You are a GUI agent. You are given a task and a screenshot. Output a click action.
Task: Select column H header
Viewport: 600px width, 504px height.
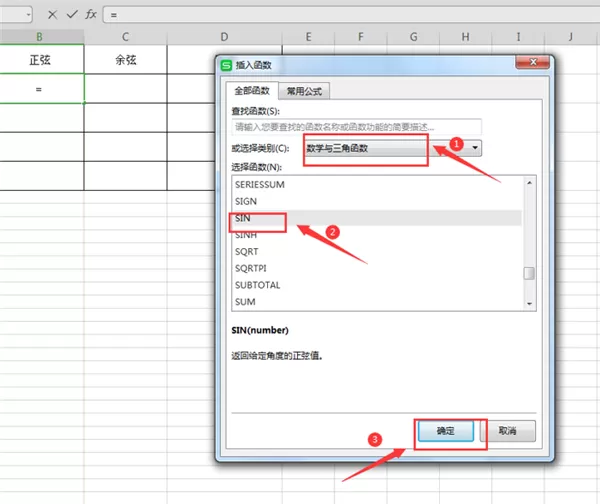click(466, 37)
